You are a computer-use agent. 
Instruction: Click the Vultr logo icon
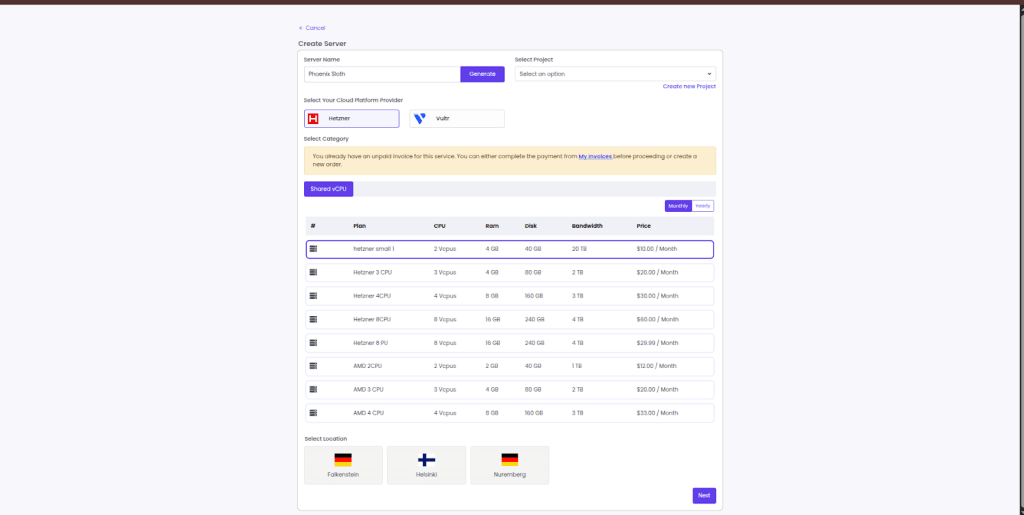click(420, 118)
